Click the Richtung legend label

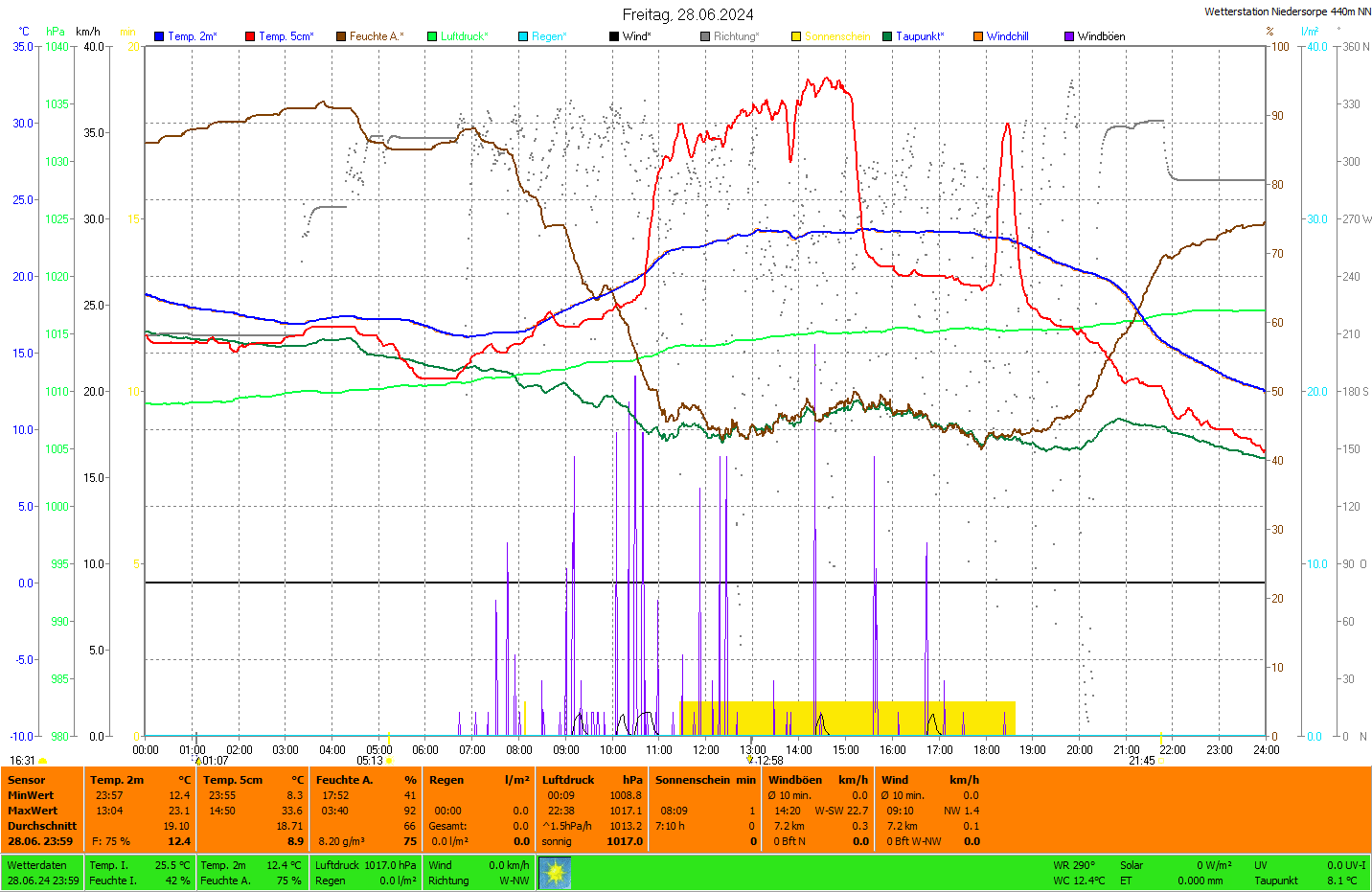click(735, 36)
